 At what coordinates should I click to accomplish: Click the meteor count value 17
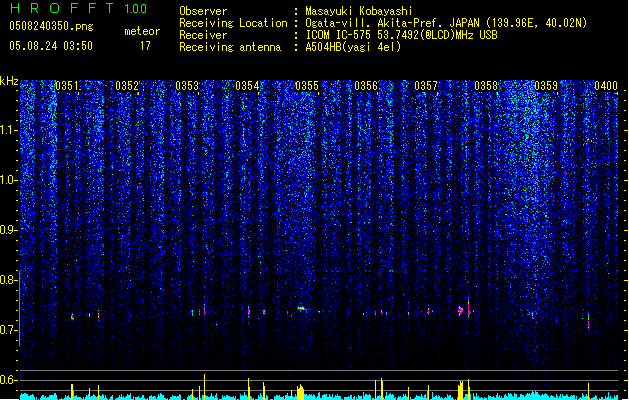[x=145, y=46]
